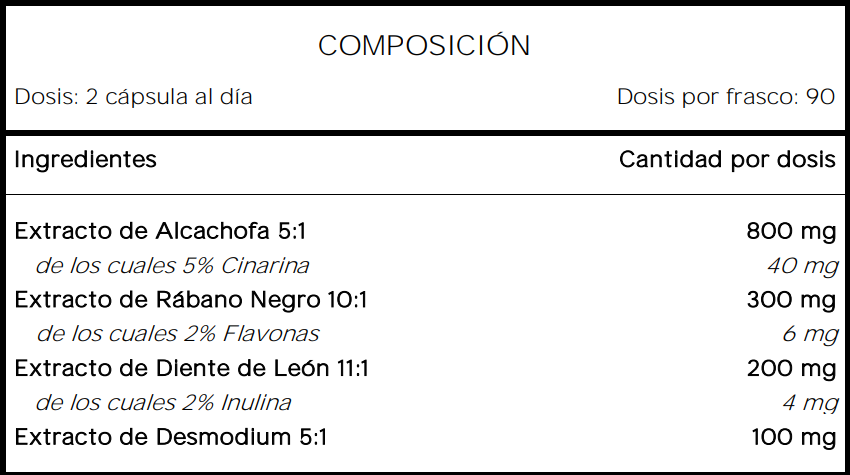This screenshot has height=475, width=850.
Task: Select the Extracto de Desmodium 5:1 row
Action: [x=171, y=437]
